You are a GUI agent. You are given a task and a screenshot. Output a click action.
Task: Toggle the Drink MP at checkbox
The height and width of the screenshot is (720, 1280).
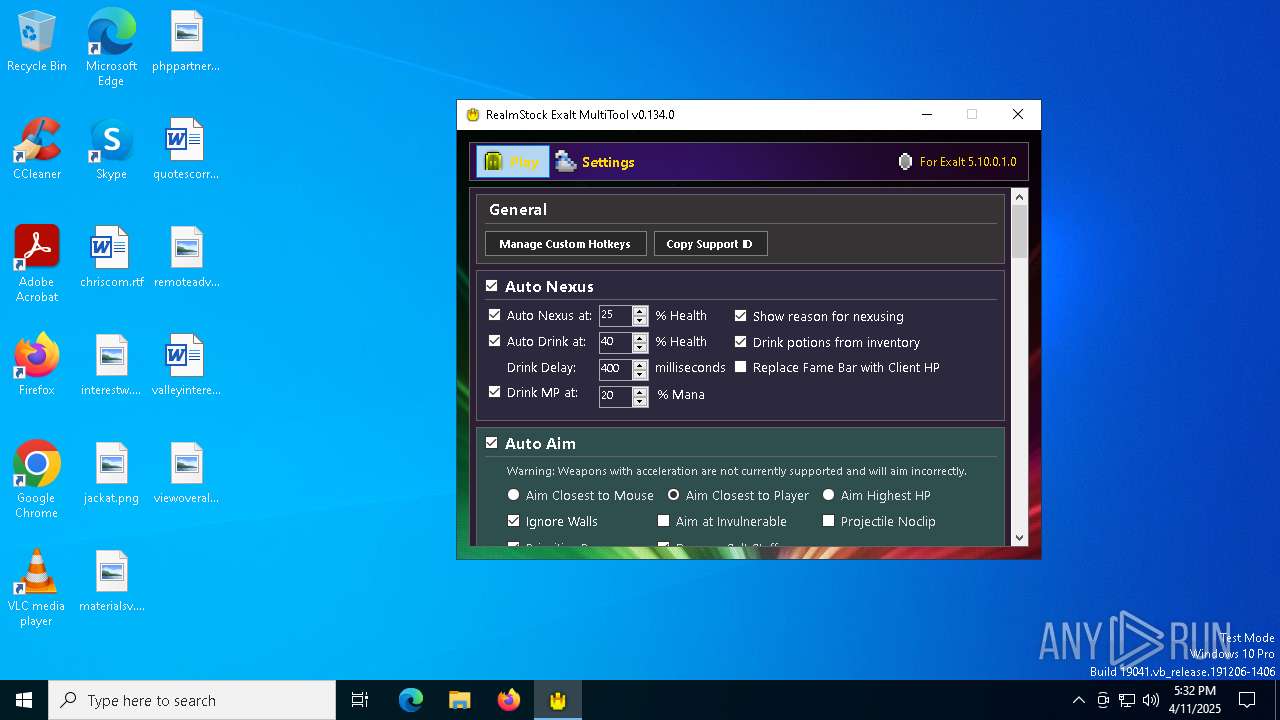pos(495,393)
